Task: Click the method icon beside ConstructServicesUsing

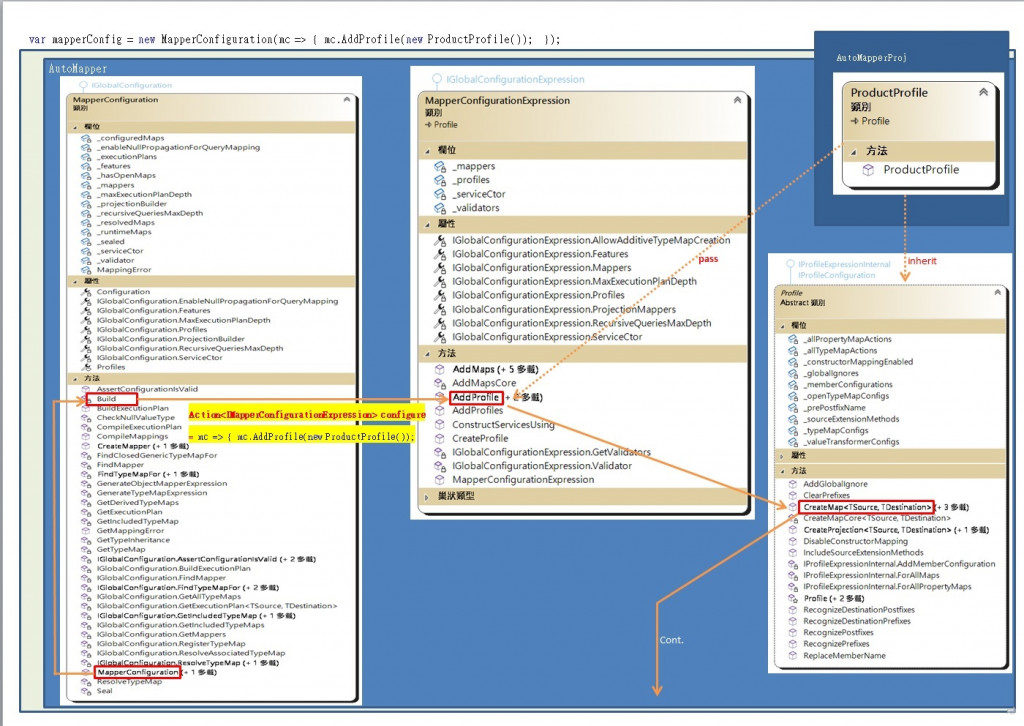Action: pos(440,424)
